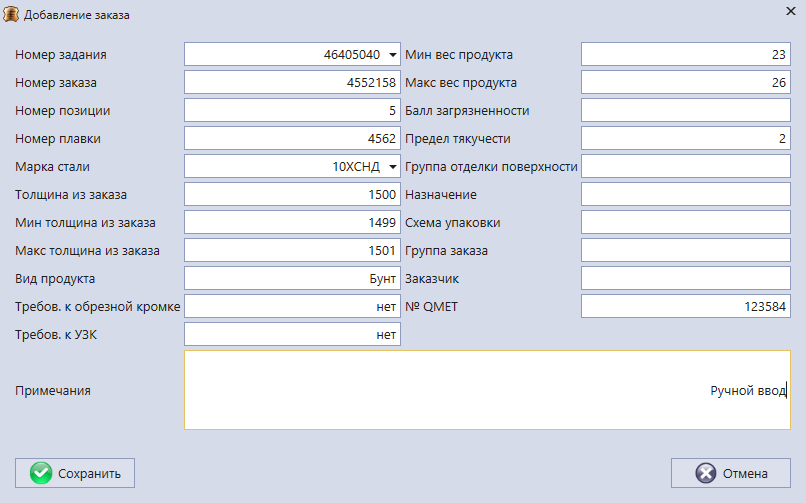Open the Марка стали dropdown list
806x503 pixels.
(392, 166)
